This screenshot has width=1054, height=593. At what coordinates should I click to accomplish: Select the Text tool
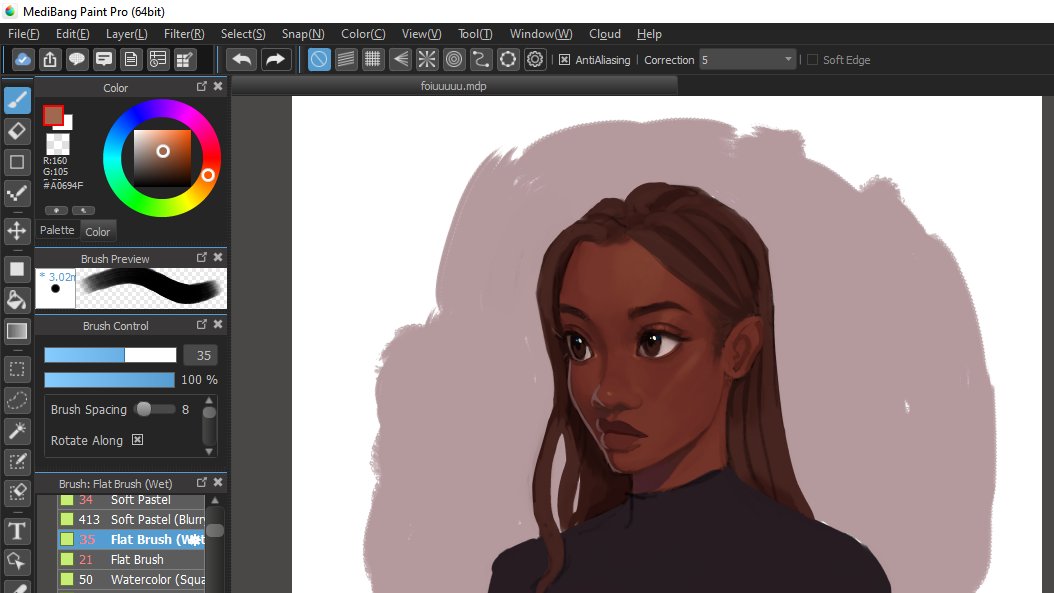[x=17, y=530]
